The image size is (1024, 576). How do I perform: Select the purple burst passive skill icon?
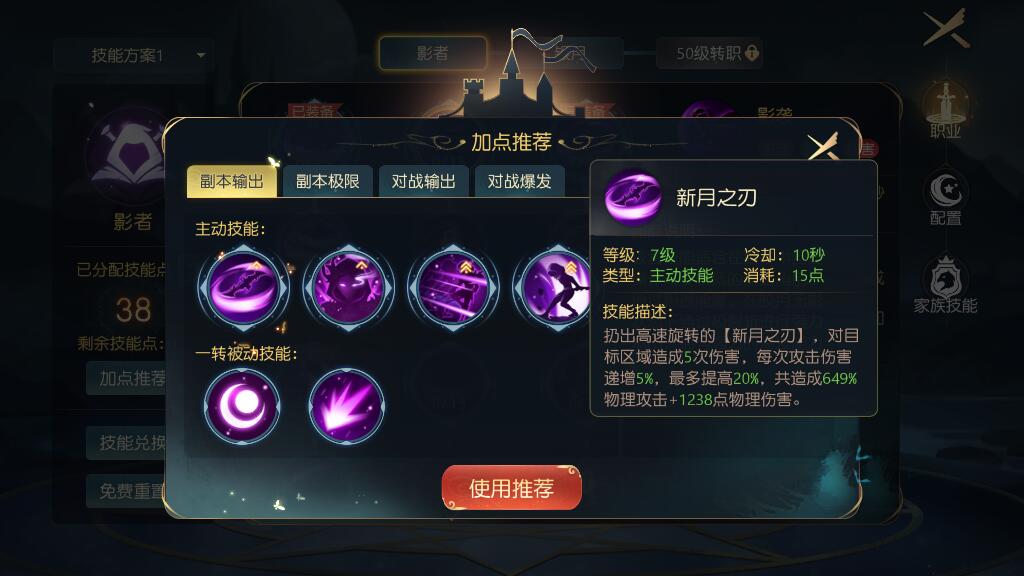347,406
